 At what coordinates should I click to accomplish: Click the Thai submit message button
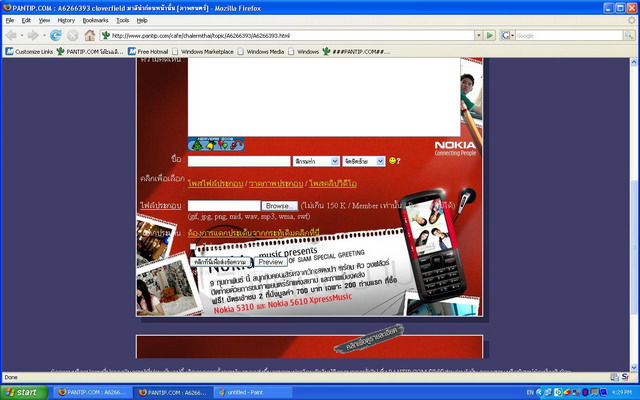[220, 262]
